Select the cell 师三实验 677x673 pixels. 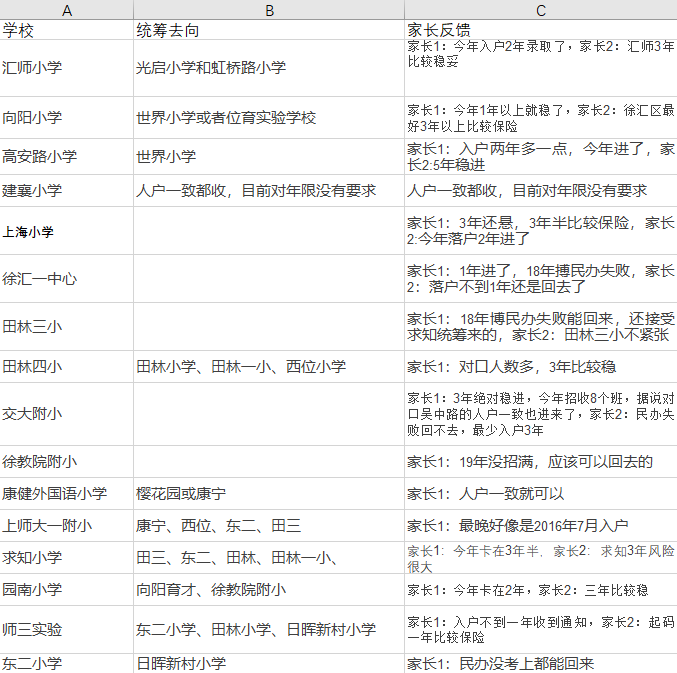click(x=66, y=629)
